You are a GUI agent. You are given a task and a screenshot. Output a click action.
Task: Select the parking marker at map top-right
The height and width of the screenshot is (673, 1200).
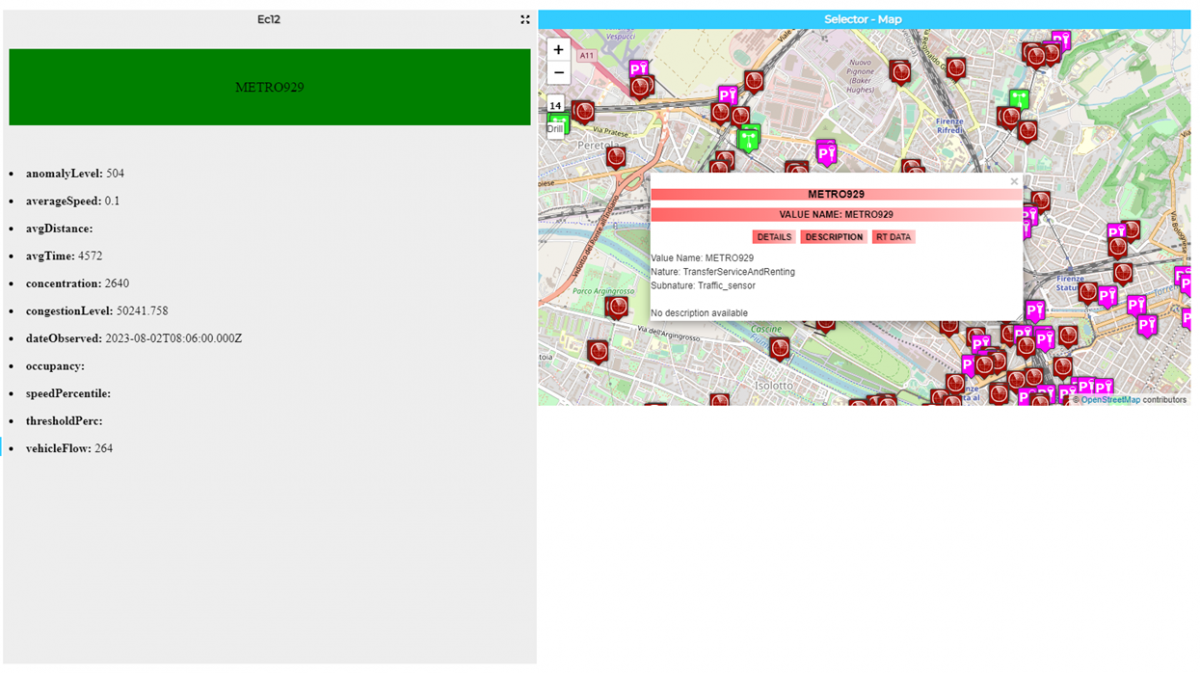1061,40
